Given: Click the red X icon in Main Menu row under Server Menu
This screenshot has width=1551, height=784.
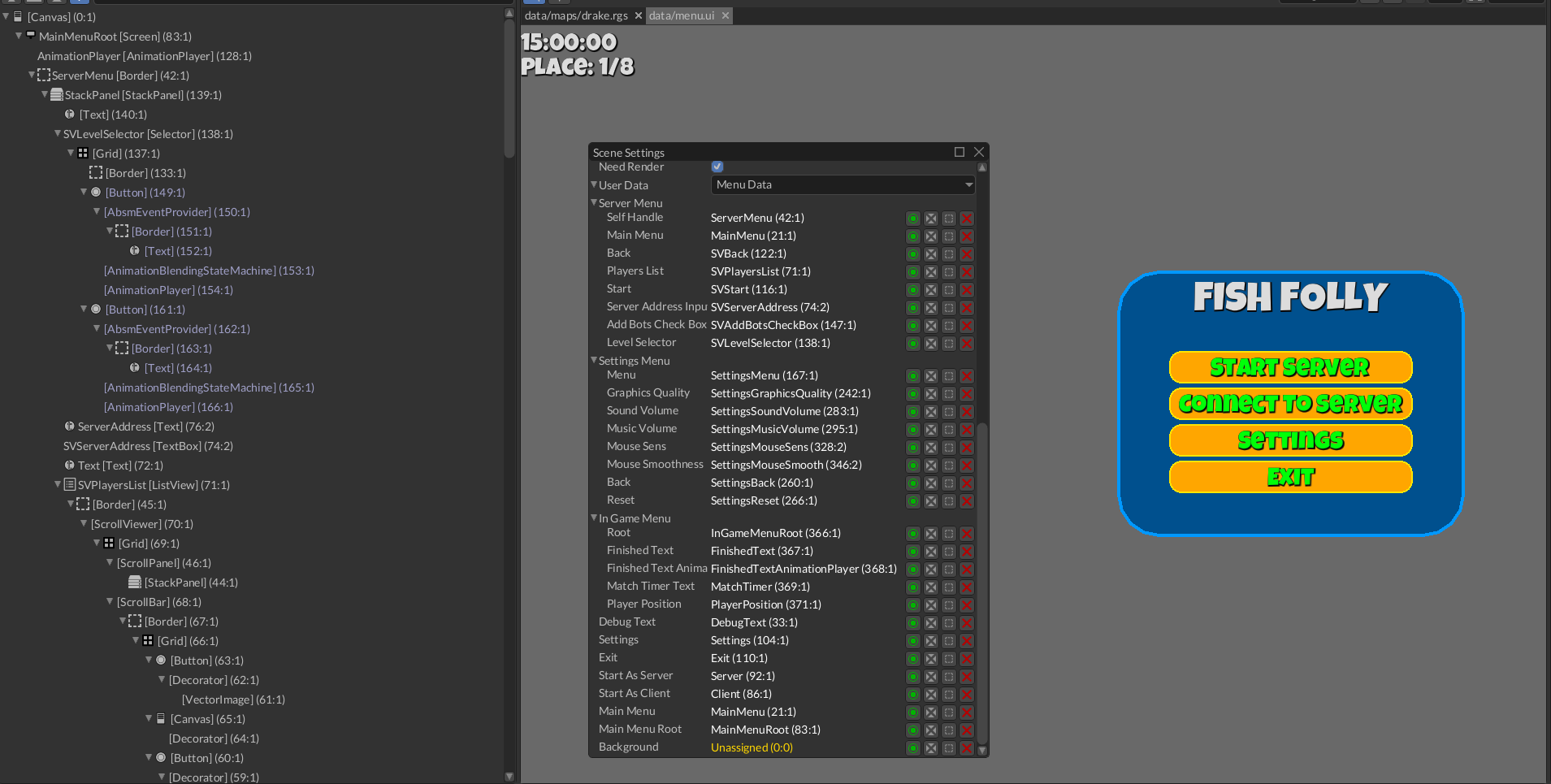Looking at the screenshot, I should coord(967,236).
